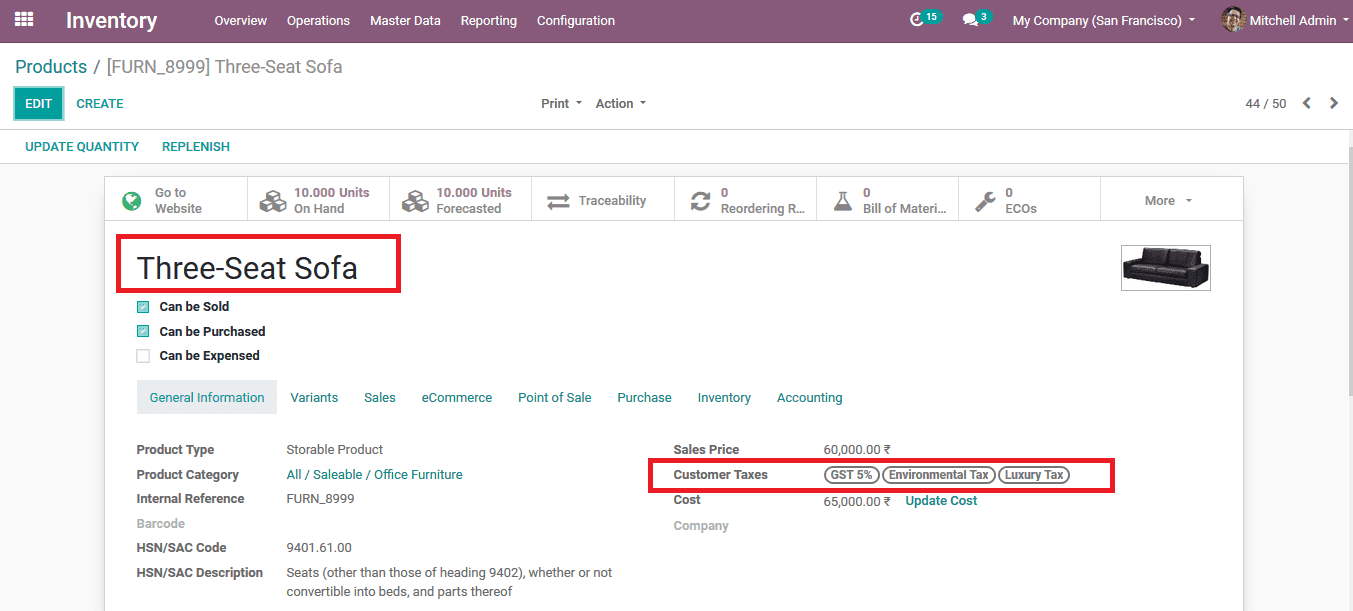Switch to the eCommerce tab

pyautogui.click(x=457, y=397)
